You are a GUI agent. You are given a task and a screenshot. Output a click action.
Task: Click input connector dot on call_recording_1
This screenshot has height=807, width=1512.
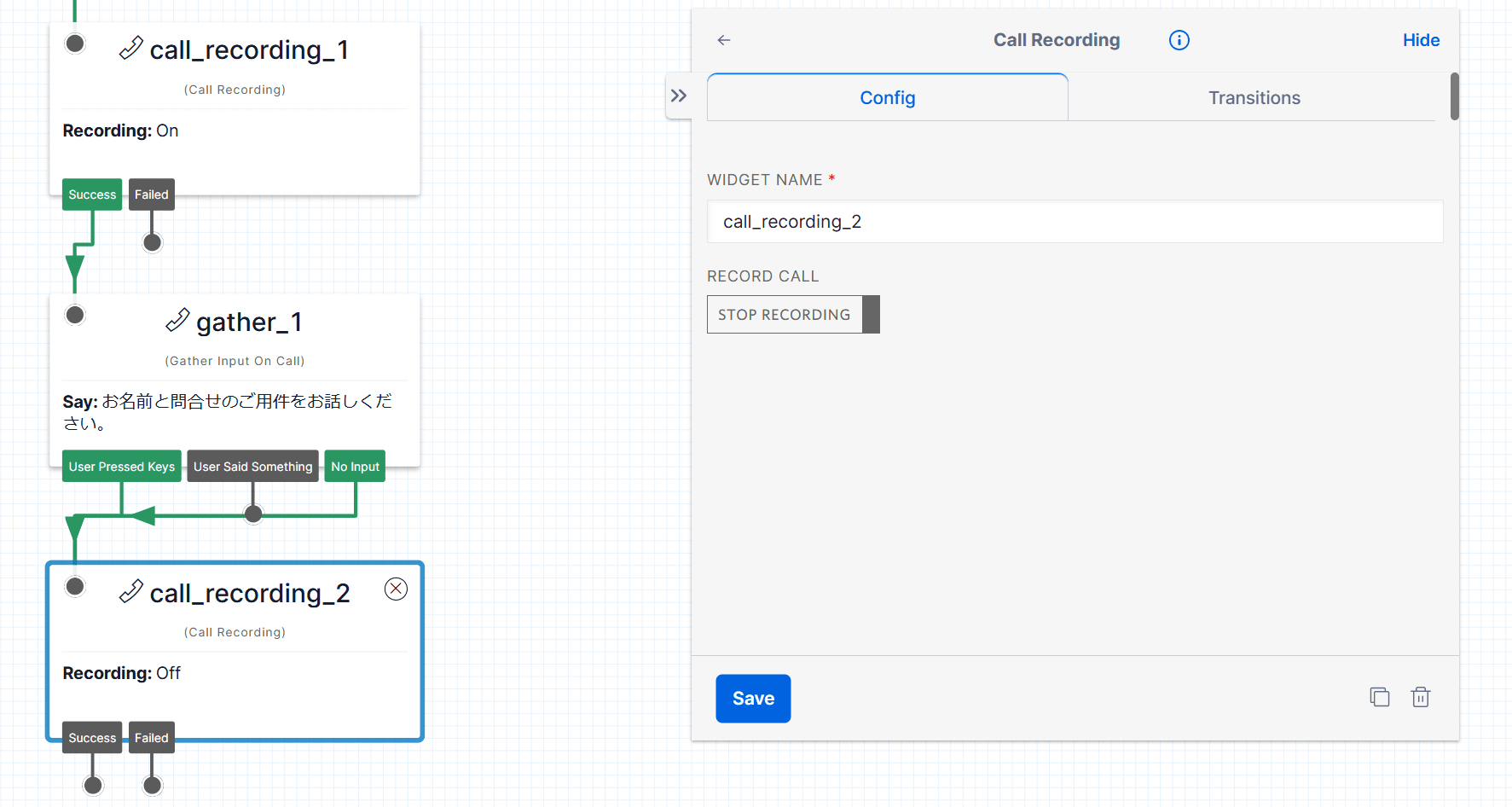pos(75,44)
